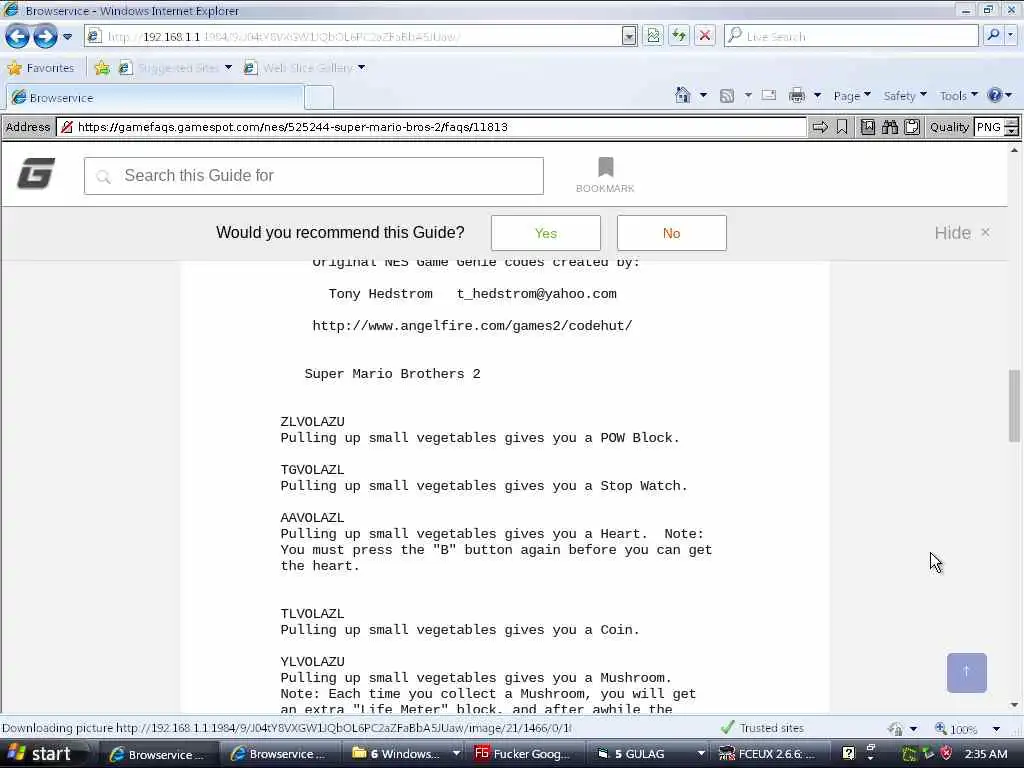Click the 100% zoom level button
Image resolution: width=1024 pixels, height=768 pixels.
(957, 728)
